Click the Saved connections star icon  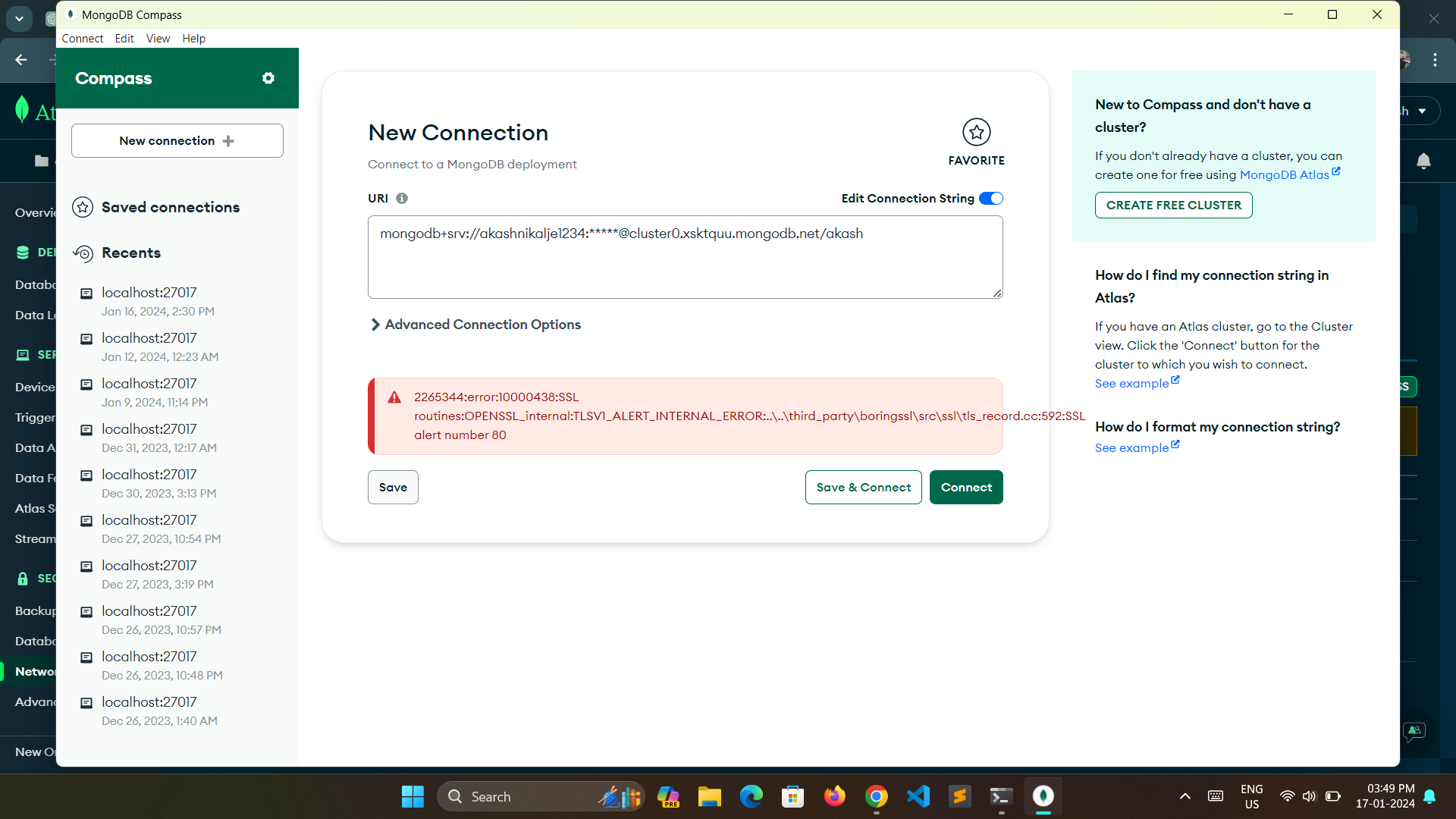coord(83,207)
